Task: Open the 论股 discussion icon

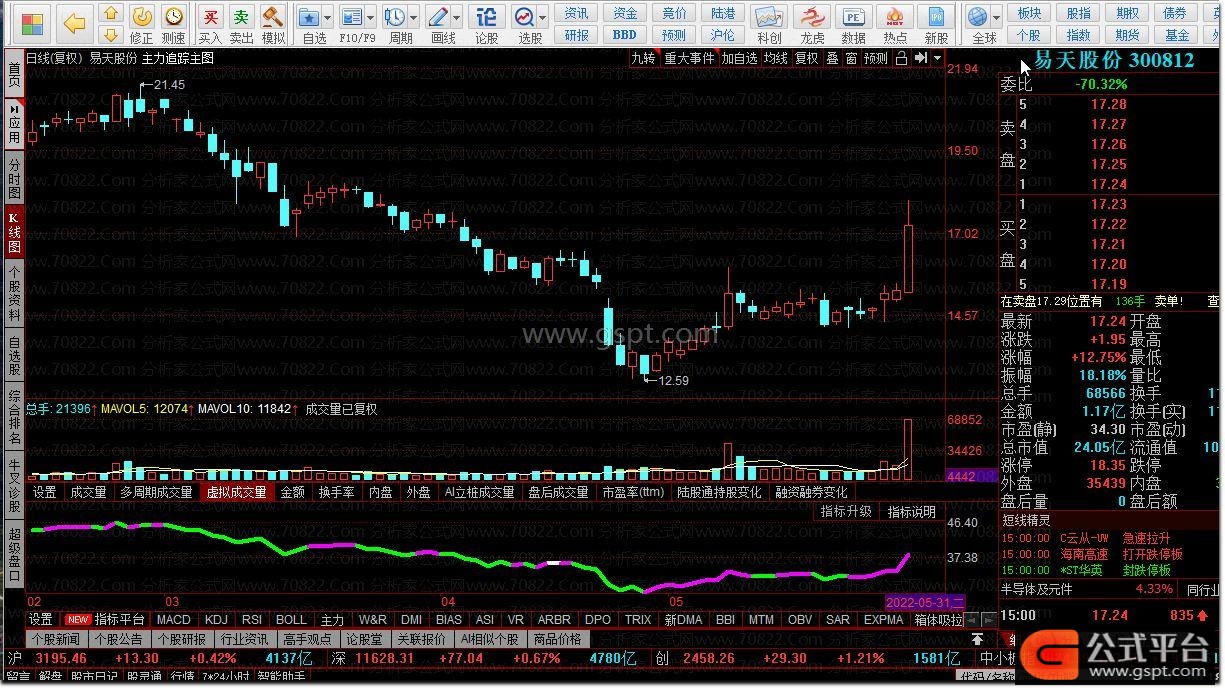Action: point(486,16)
